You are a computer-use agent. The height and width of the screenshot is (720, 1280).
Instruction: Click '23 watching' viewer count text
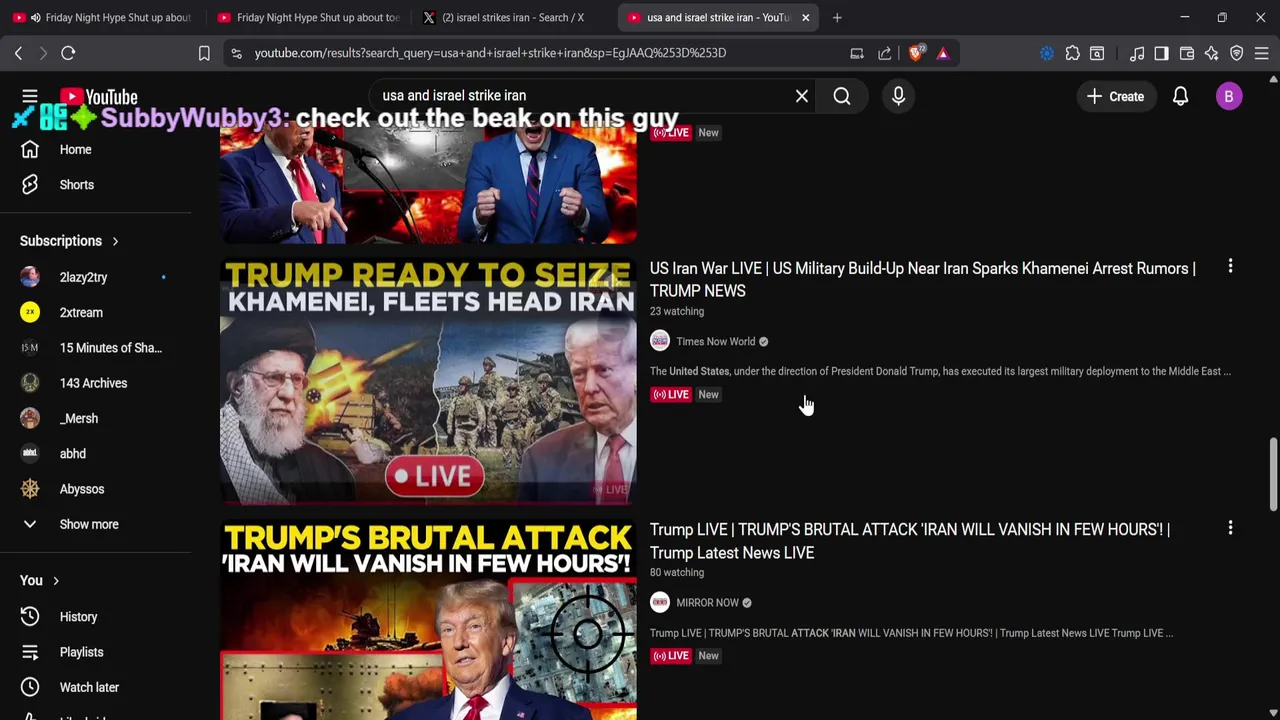(x=677, y=312)
